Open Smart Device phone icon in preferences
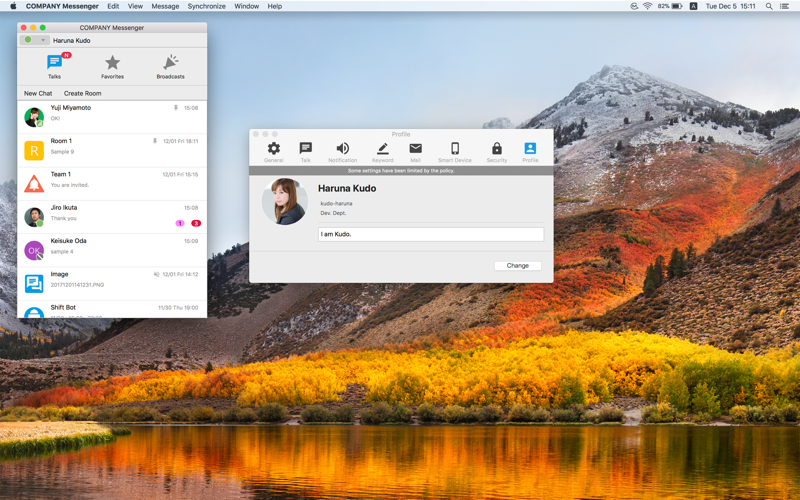 tap(455, 148)
